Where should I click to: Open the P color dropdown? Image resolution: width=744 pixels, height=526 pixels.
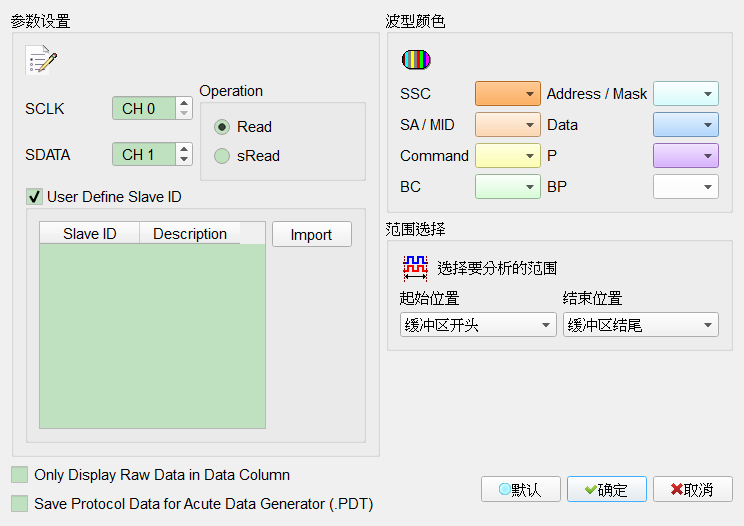(686, 156)
